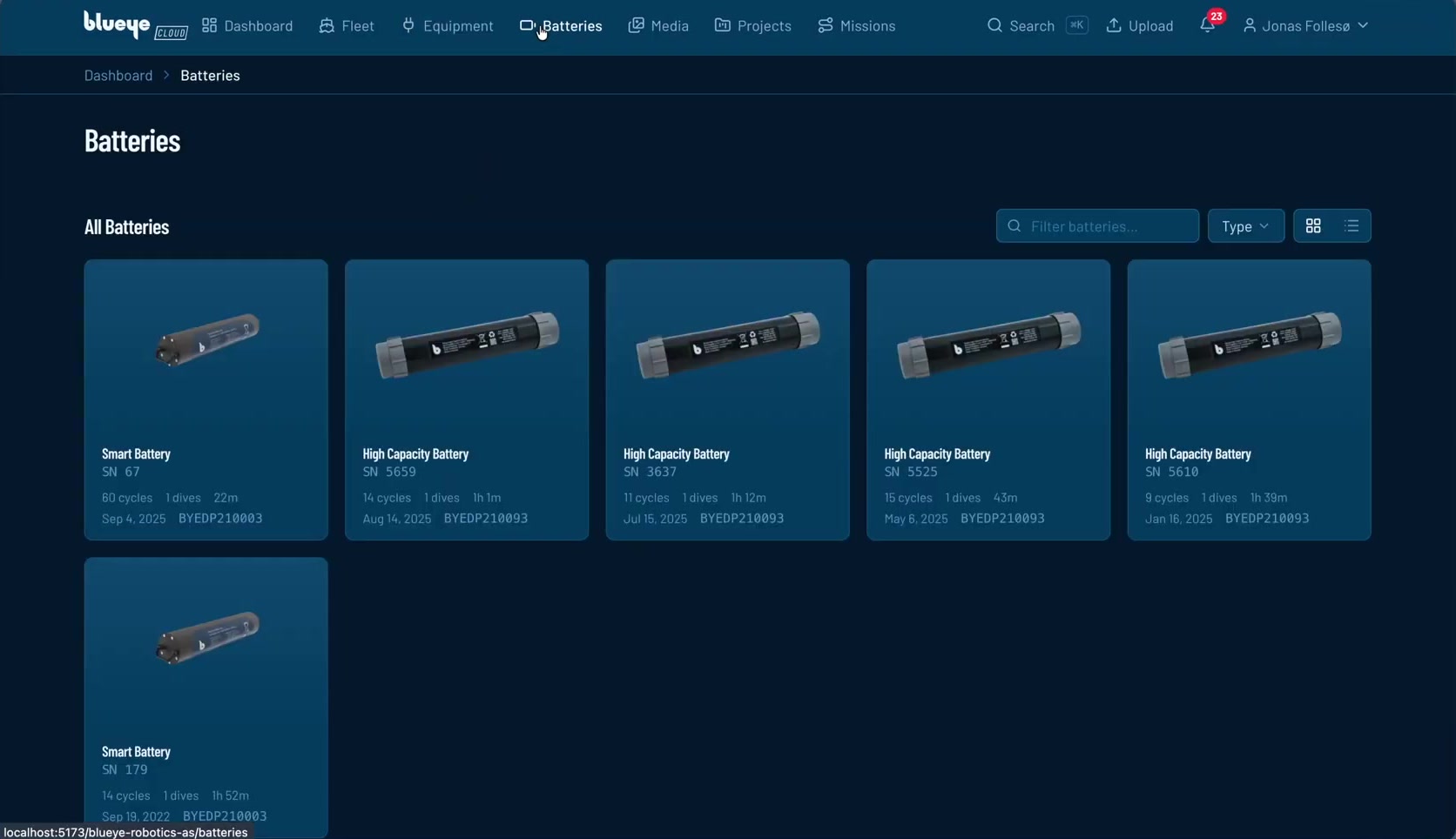
Task: Open the Type filter dropdown
Action: (x=1246, y=226)
